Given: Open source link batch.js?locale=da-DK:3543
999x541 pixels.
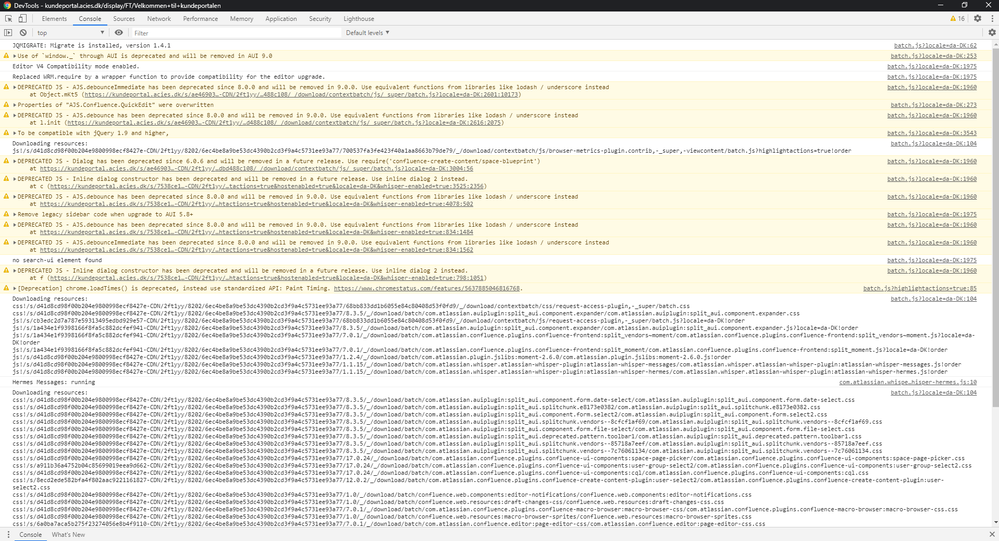Looking at the screenshot, I should (931, 133).
